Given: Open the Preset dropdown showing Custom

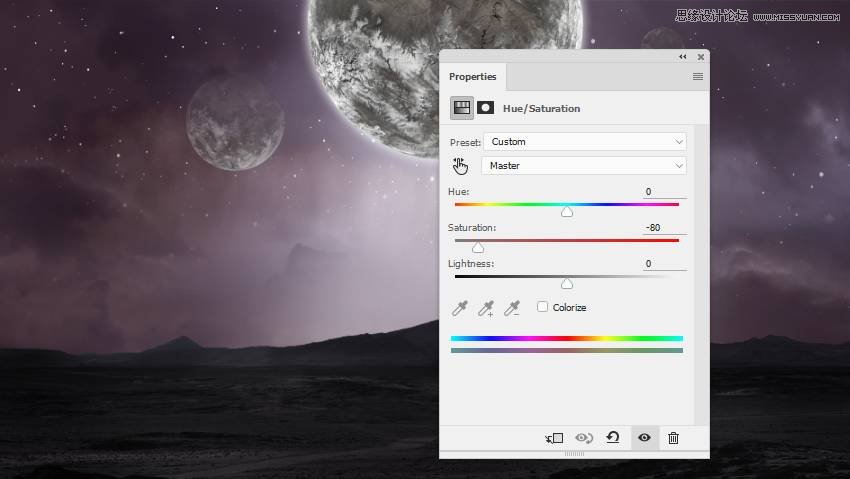Looking at the screenshot, I should pos(585,141).
